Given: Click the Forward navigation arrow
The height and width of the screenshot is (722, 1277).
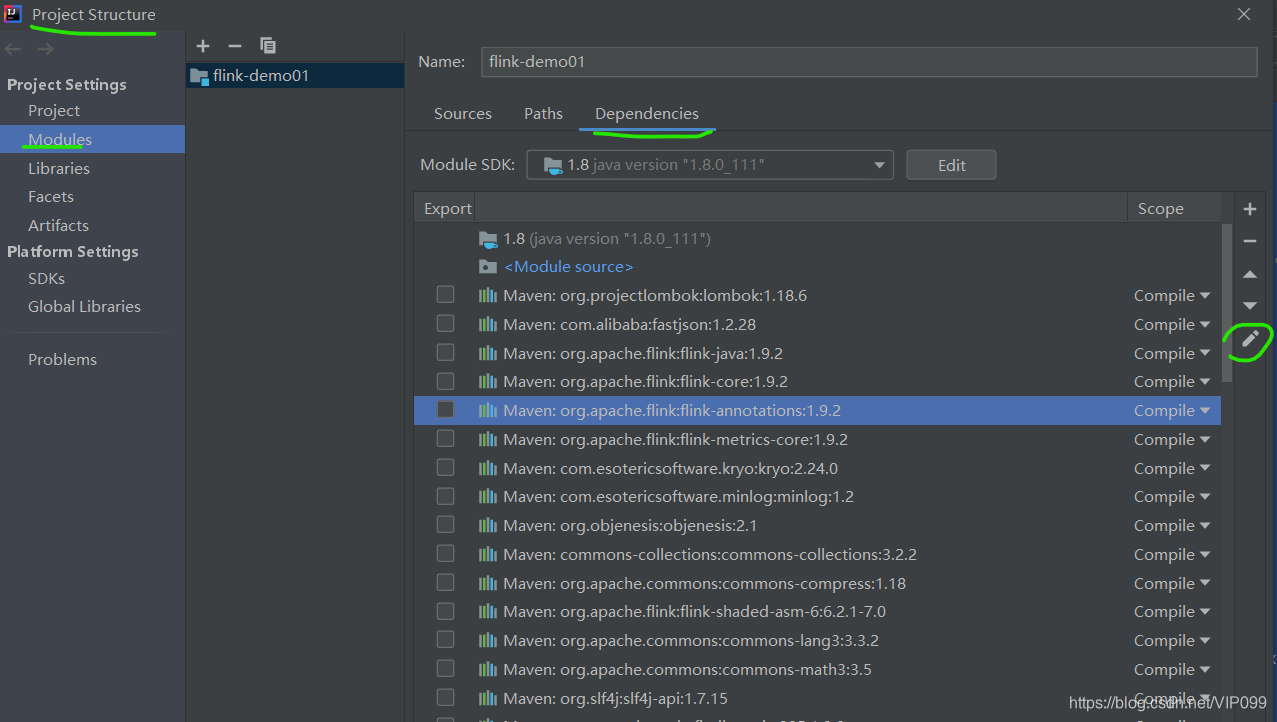Looking at the screenshot, I should 45,49.
